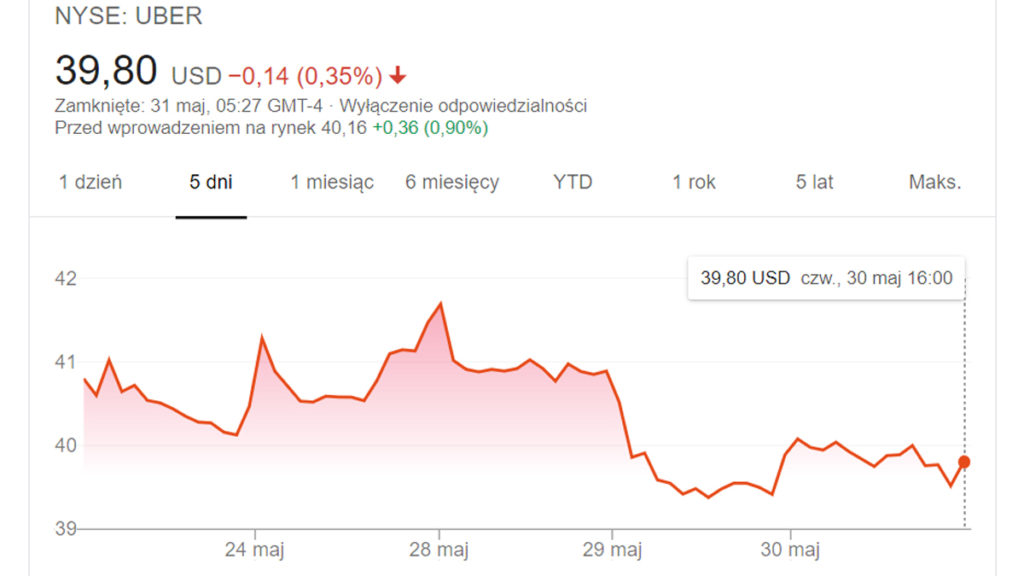Select the 1 dzień tab
This screenshot has width=1024, height=576.
click(x=90, y=182)
